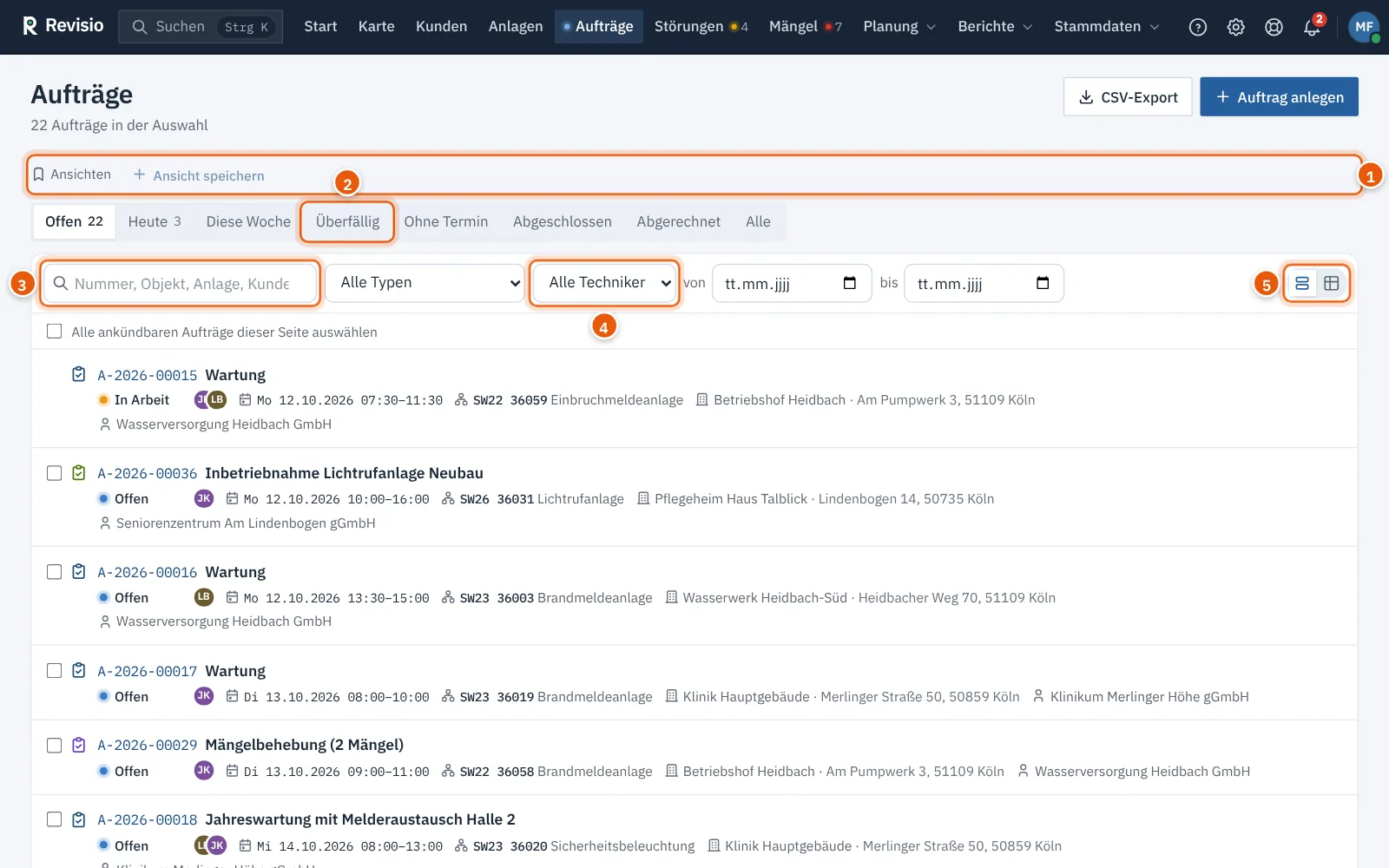Image resolution: width=1389 pixels, height=868 pixels.
Task: Click the Revisio logo
Action: [x=63, y=26]
